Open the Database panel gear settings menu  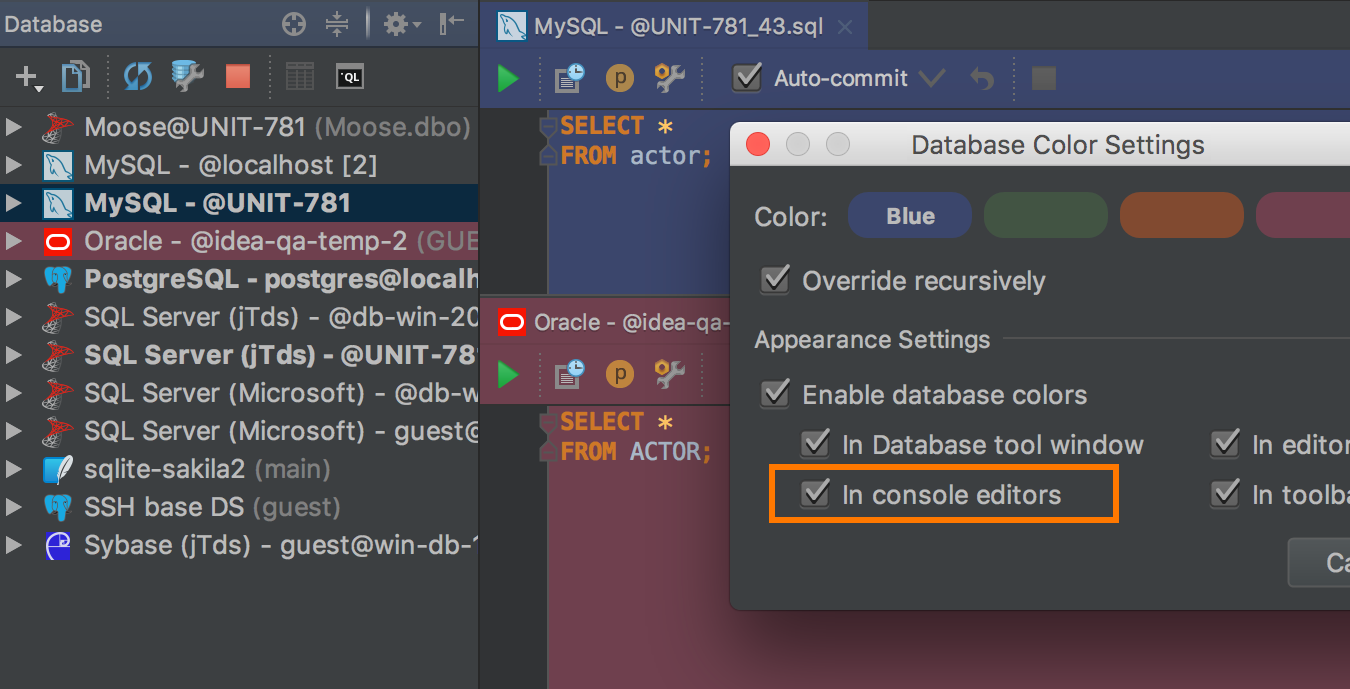point(402,25)
